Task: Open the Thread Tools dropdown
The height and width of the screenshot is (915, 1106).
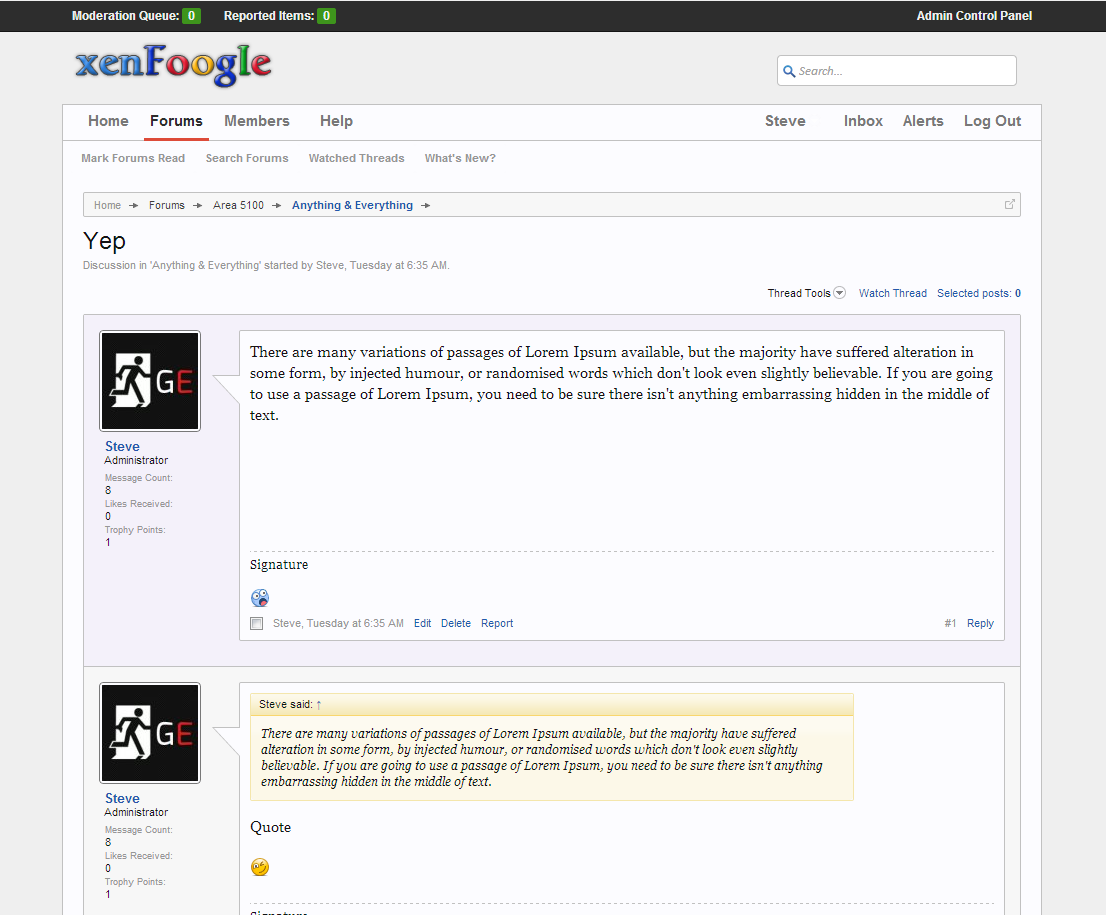Action: coord(806,293)
